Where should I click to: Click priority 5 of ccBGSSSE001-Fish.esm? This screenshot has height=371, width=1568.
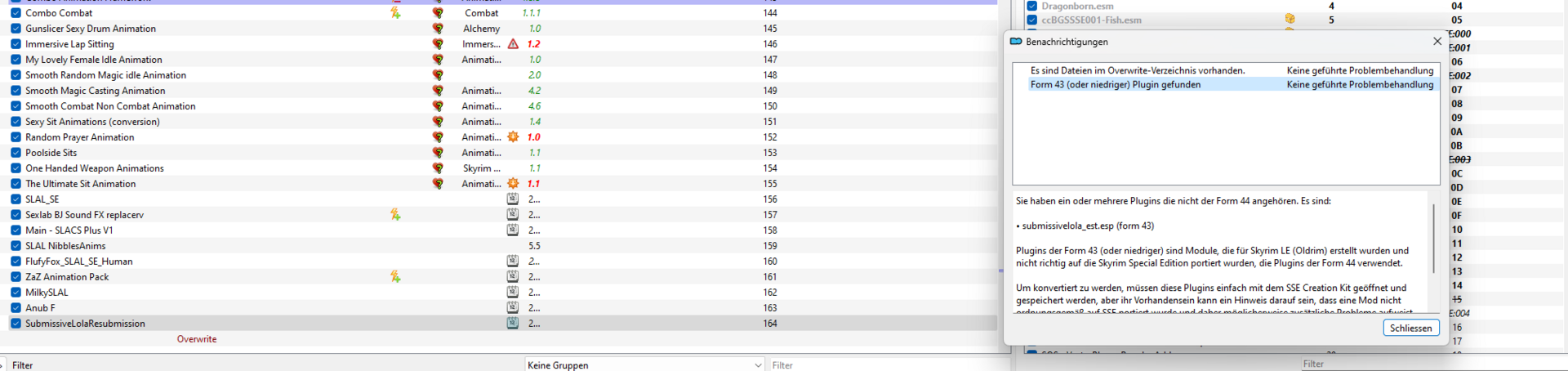1331,20
